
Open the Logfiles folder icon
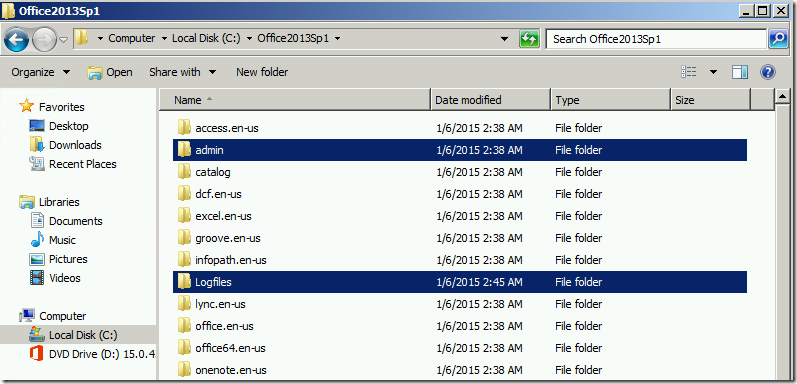184,282
